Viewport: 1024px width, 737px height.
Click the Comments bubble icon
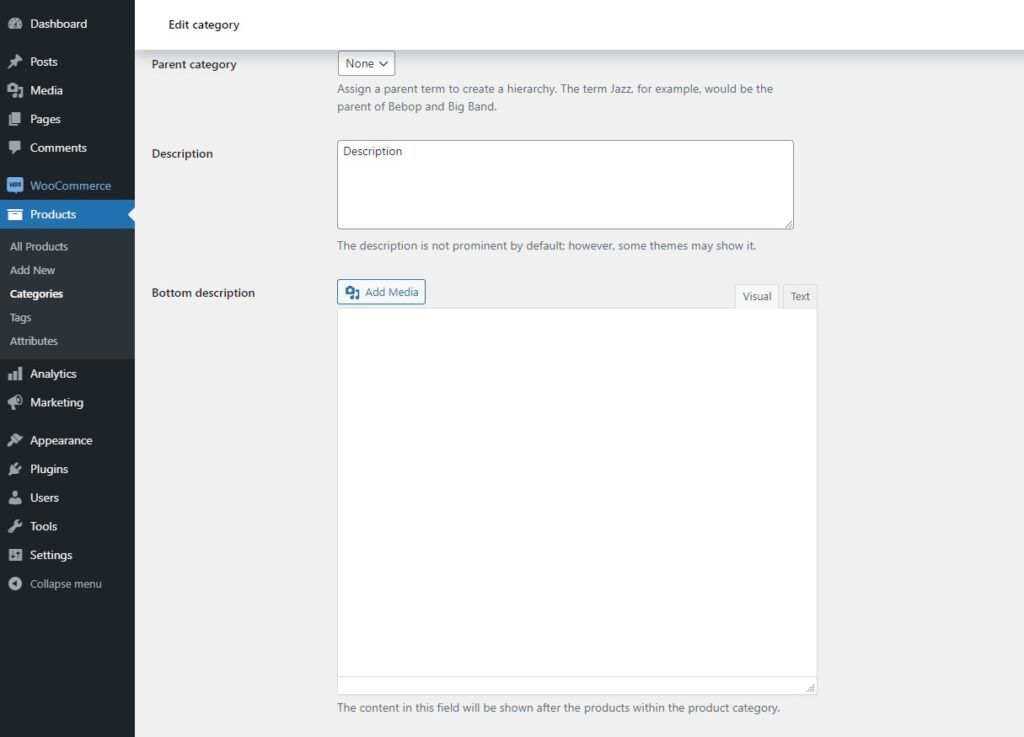coord(15,148)
